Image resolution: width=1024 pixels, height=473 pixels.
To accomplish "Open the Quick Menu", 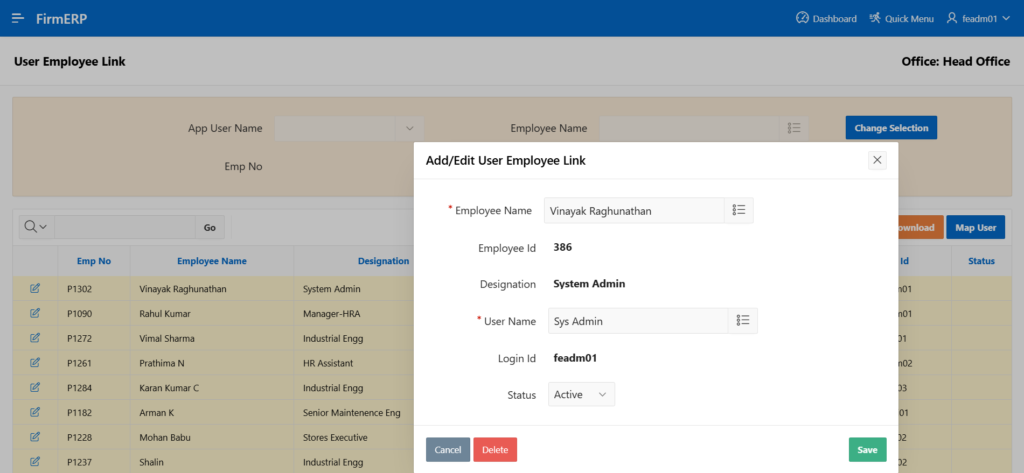I will point(902,18).
